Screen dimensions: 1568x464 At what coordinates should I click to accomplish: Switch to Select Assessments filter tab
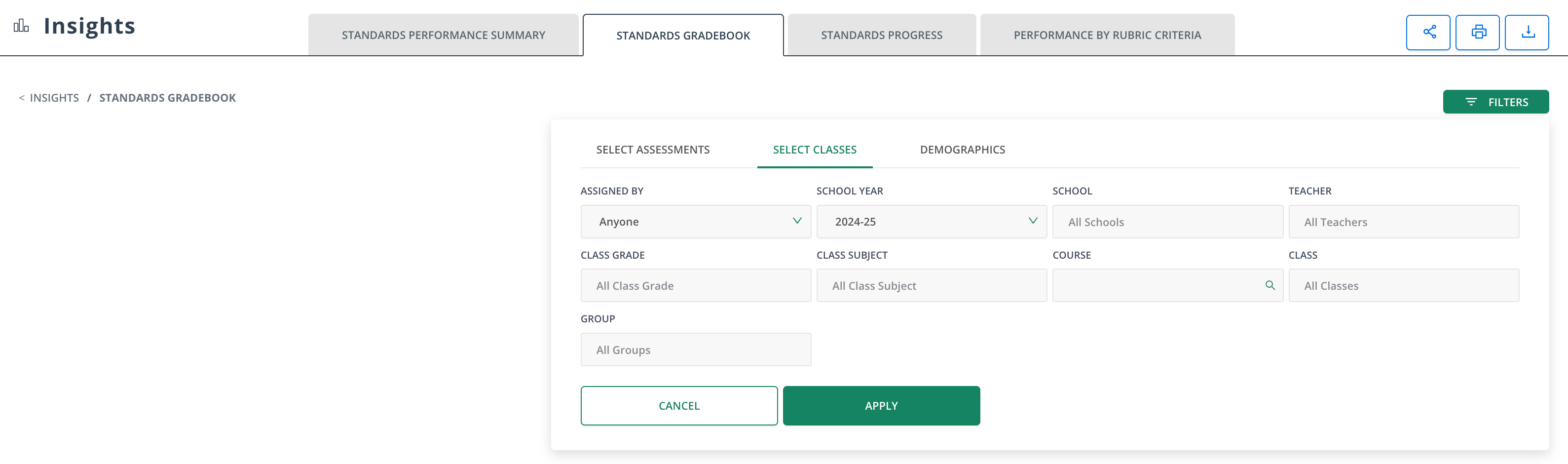[653, 150]
